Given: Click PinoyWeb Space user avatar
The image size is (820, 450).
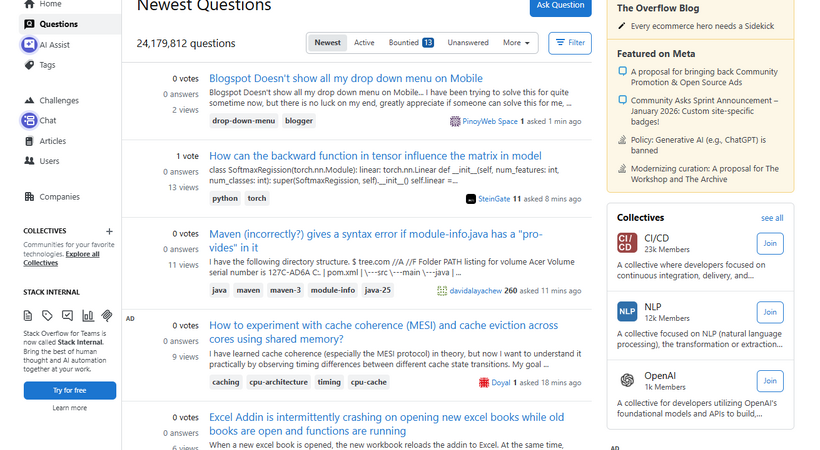Looking at the screenshot, I should click(455, 121).
